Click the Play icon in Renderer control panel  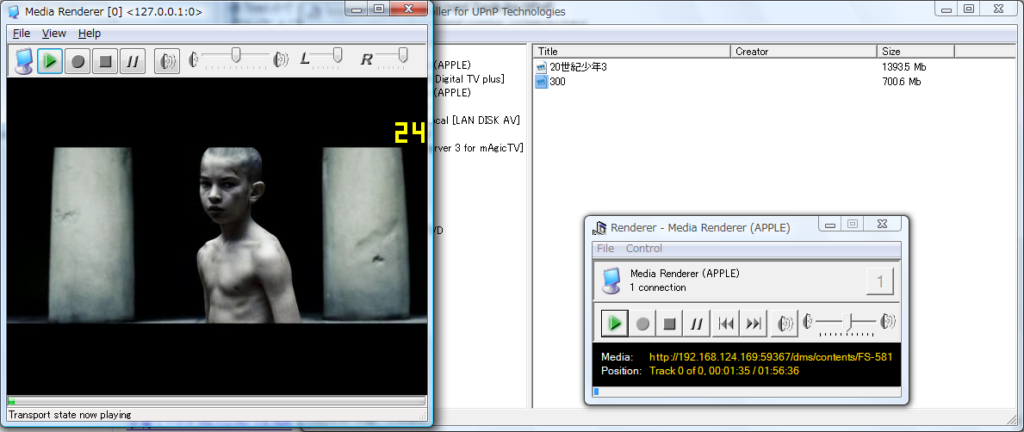[614, 323]
